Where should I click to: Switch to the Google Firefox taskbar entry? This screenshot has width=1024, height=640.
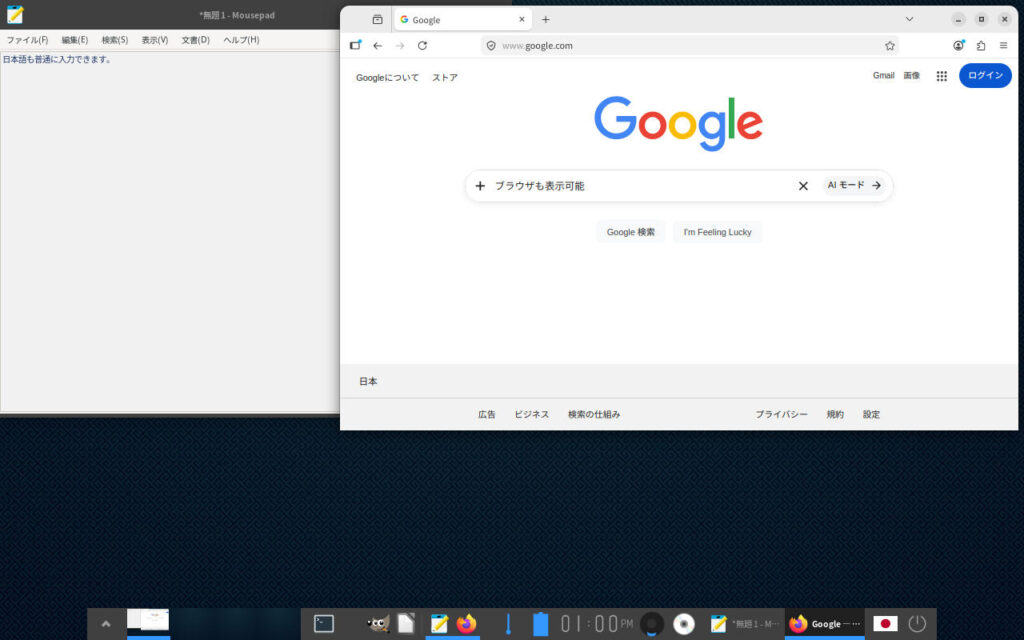click(825, 624)
